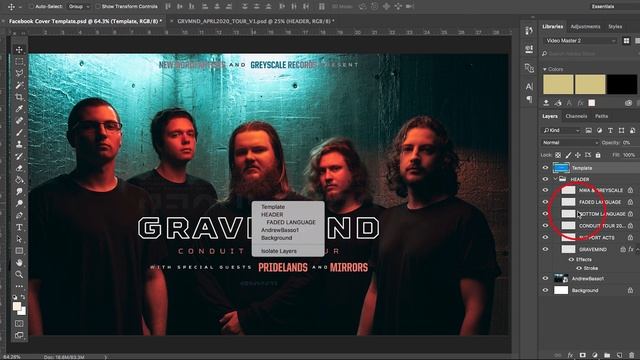The image size is (640, 360).
Task: Click the Opacity value field
Action: [627, 142]
